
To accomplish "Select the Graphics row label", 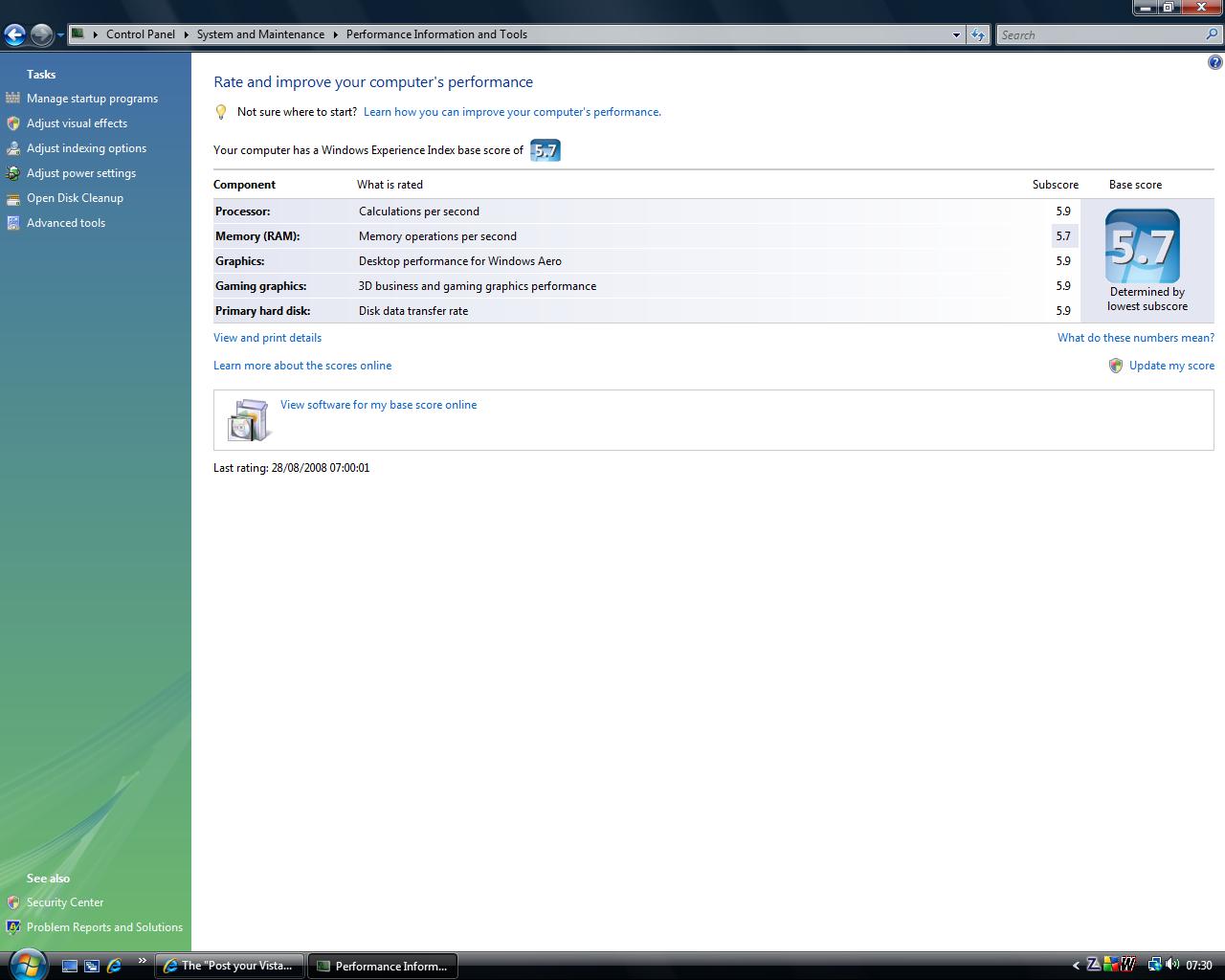I will click(x=239, y=261).
